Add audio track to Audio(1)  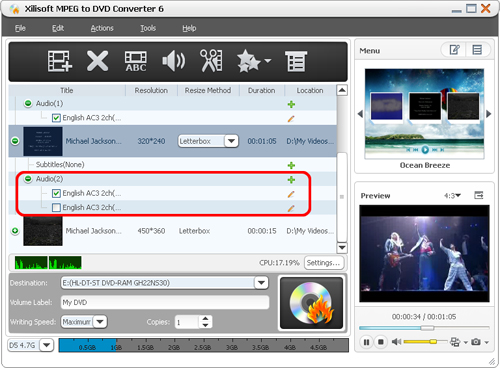pos(291,104)
